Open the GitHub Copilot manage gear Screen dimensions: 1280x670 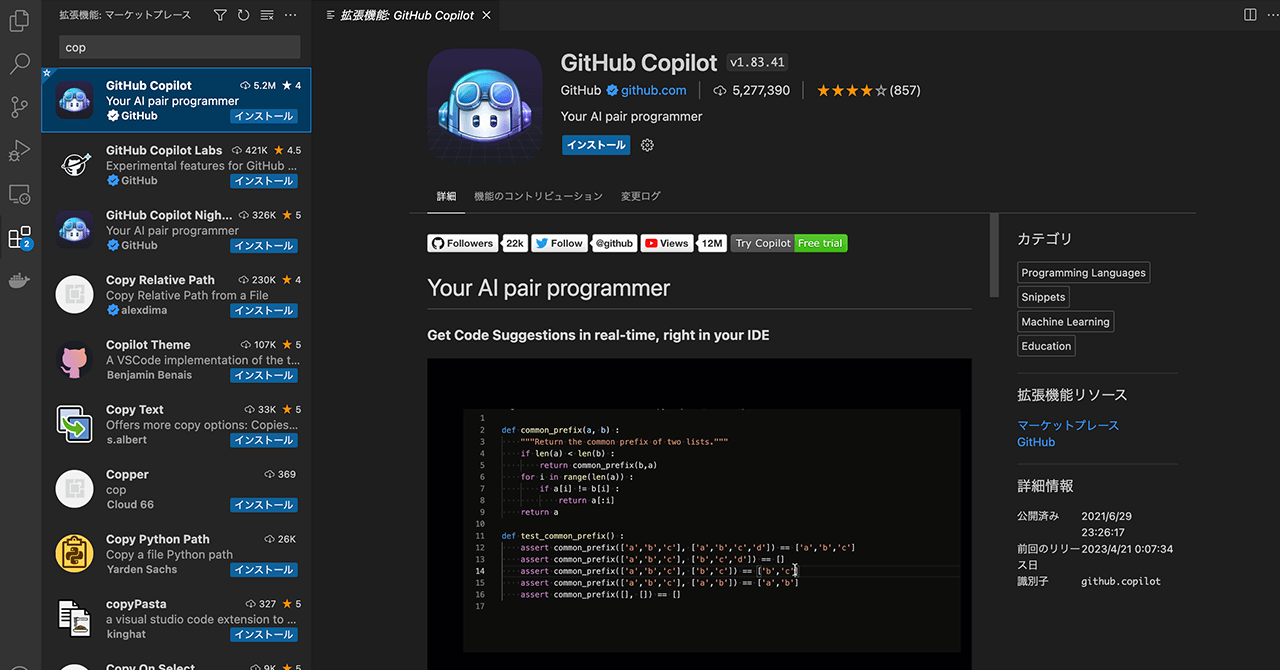pos(647,145)
